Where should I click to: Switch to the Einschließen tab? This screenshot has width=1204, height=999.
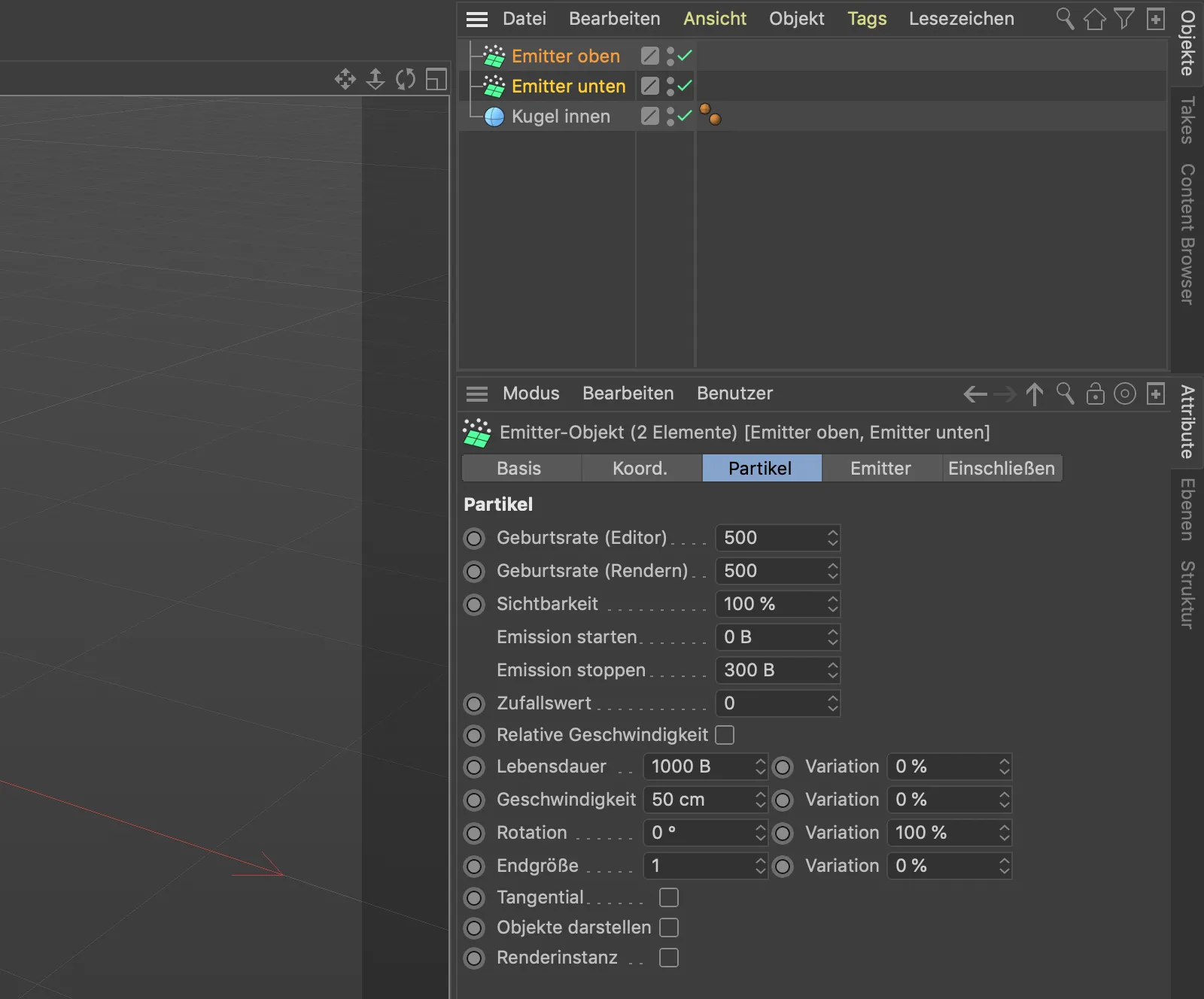pyautogui.click(x=1002, y=468)
